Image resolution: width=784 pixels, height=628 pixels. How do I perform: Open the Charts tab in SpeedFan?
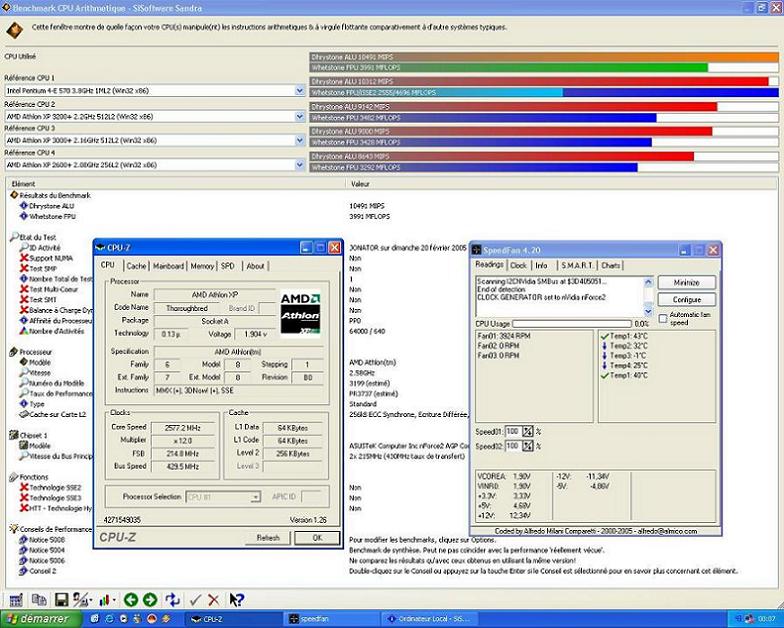click(x=610, y=266)
